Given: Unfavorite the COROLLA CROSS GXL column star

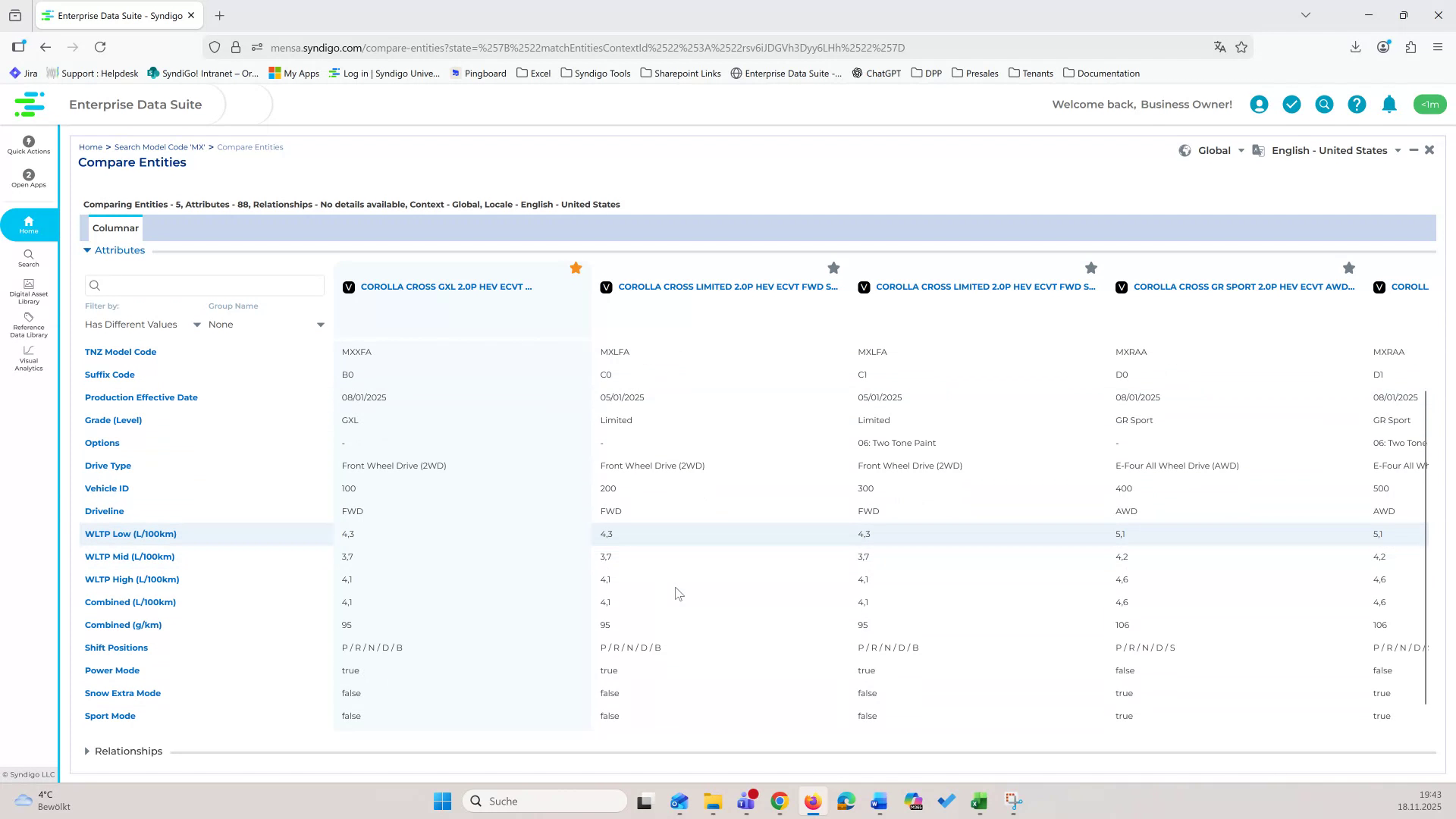Looking at the screenshot, I should 576,268.
